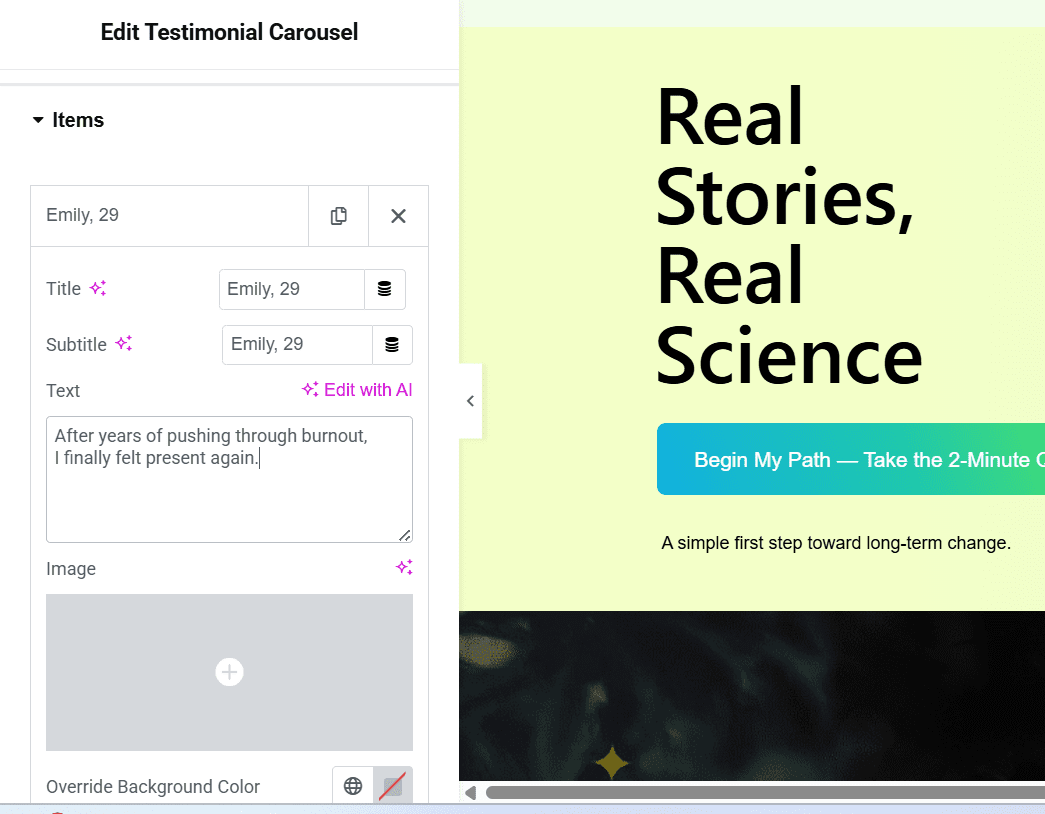Click into the Title input field
1045x814 pixels.
pyautogui.click(x=291, y=289)
